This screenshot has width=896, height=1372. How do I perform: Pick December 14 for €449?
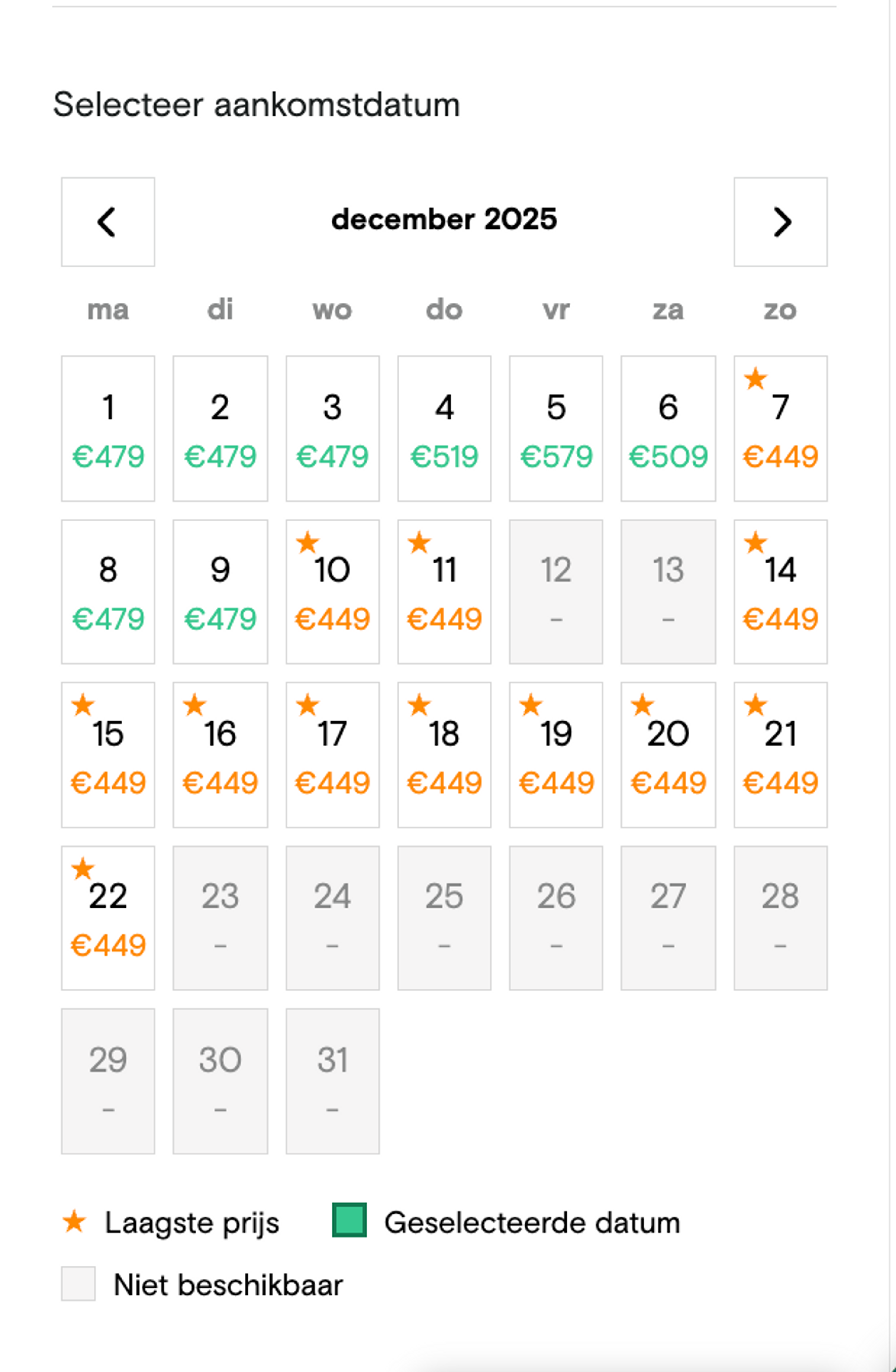[780, 591]
